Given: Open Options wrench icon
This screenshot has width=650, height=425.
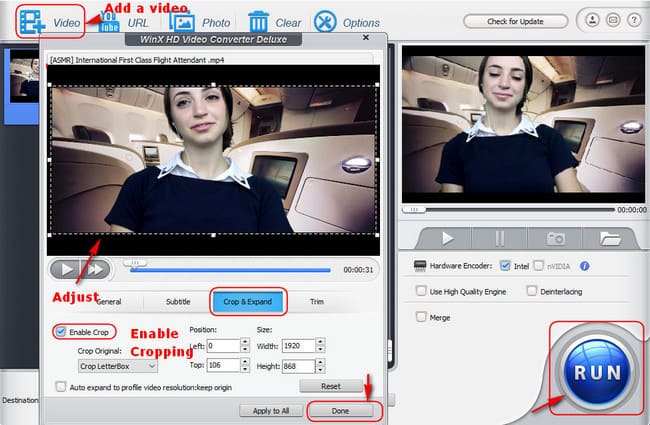Looking at the screenshot, I should pos(325,22).
